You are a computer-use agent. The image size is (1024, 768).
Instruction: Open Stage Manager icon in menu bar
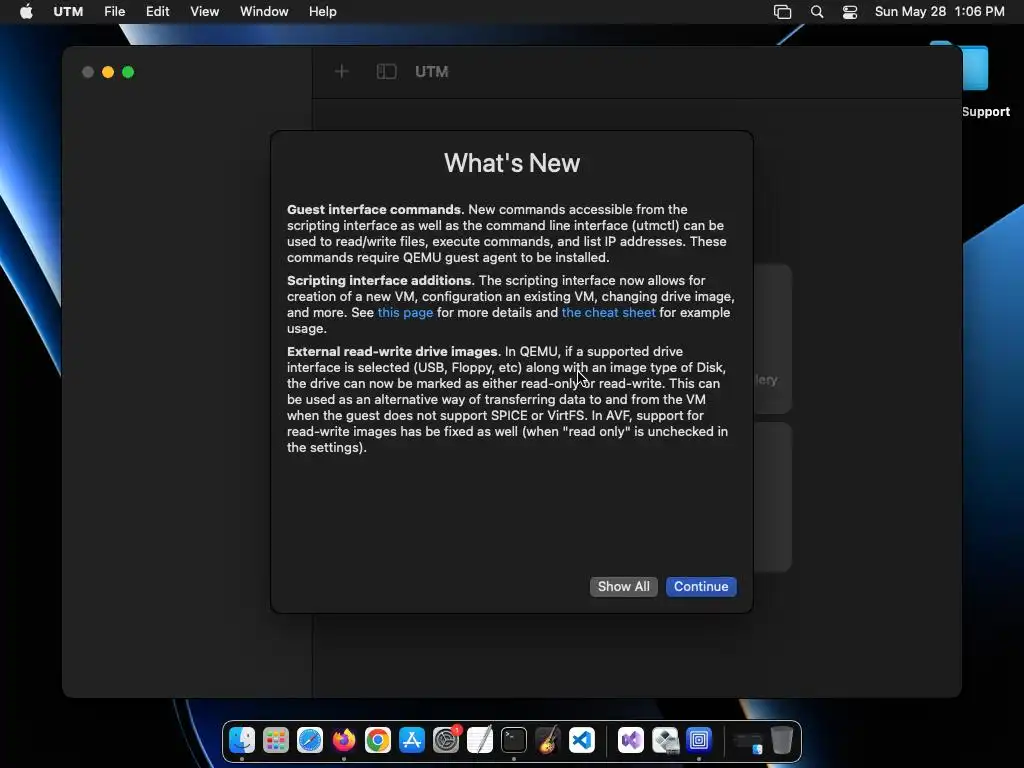[x=782, y=12]
